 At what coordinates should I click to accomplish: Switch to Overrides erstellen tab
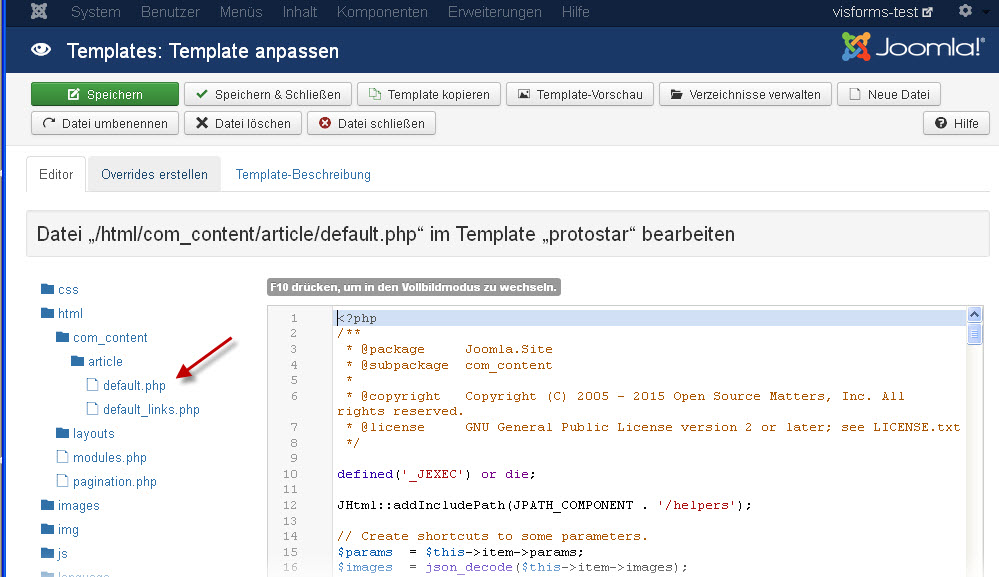tap(154, 175)
